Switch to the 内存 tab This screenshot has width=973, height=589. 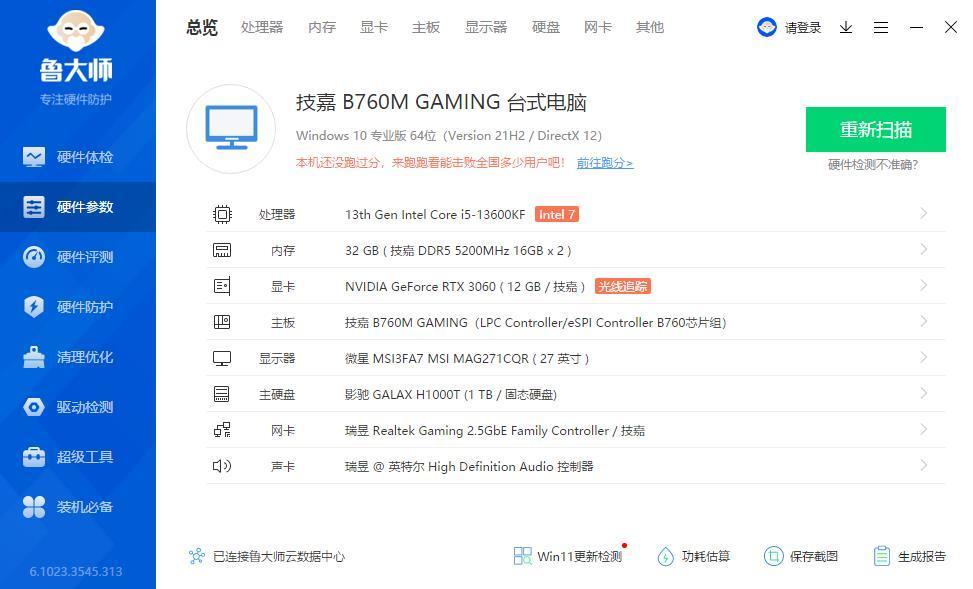pos(322,27)
